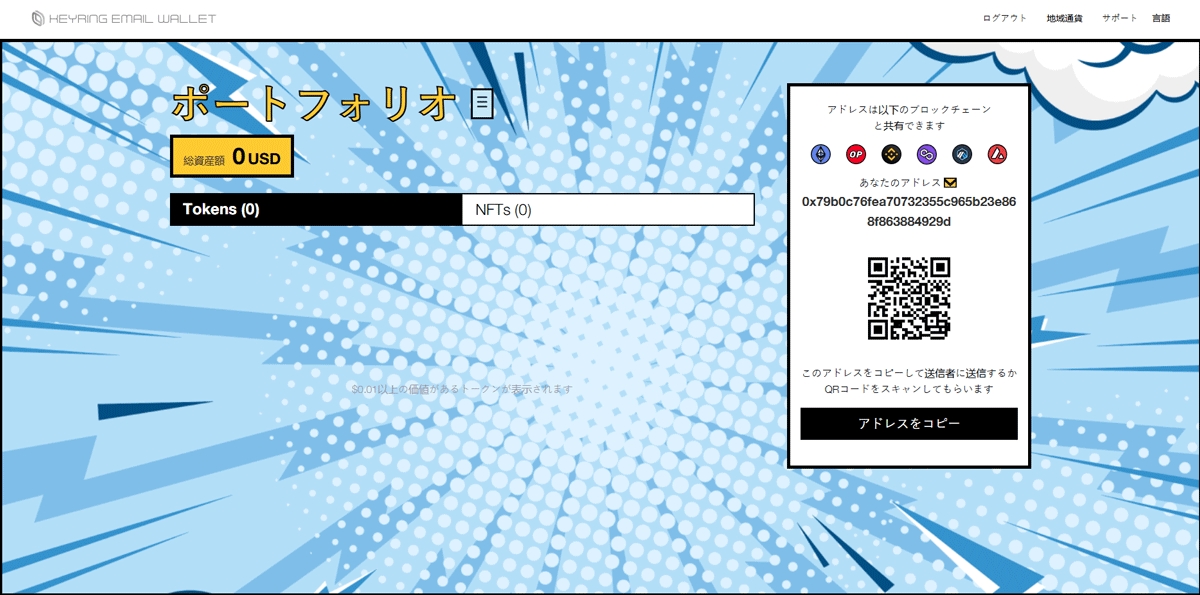
Task: Click the Ethereum blockchain icon
Action: (821, 154)
